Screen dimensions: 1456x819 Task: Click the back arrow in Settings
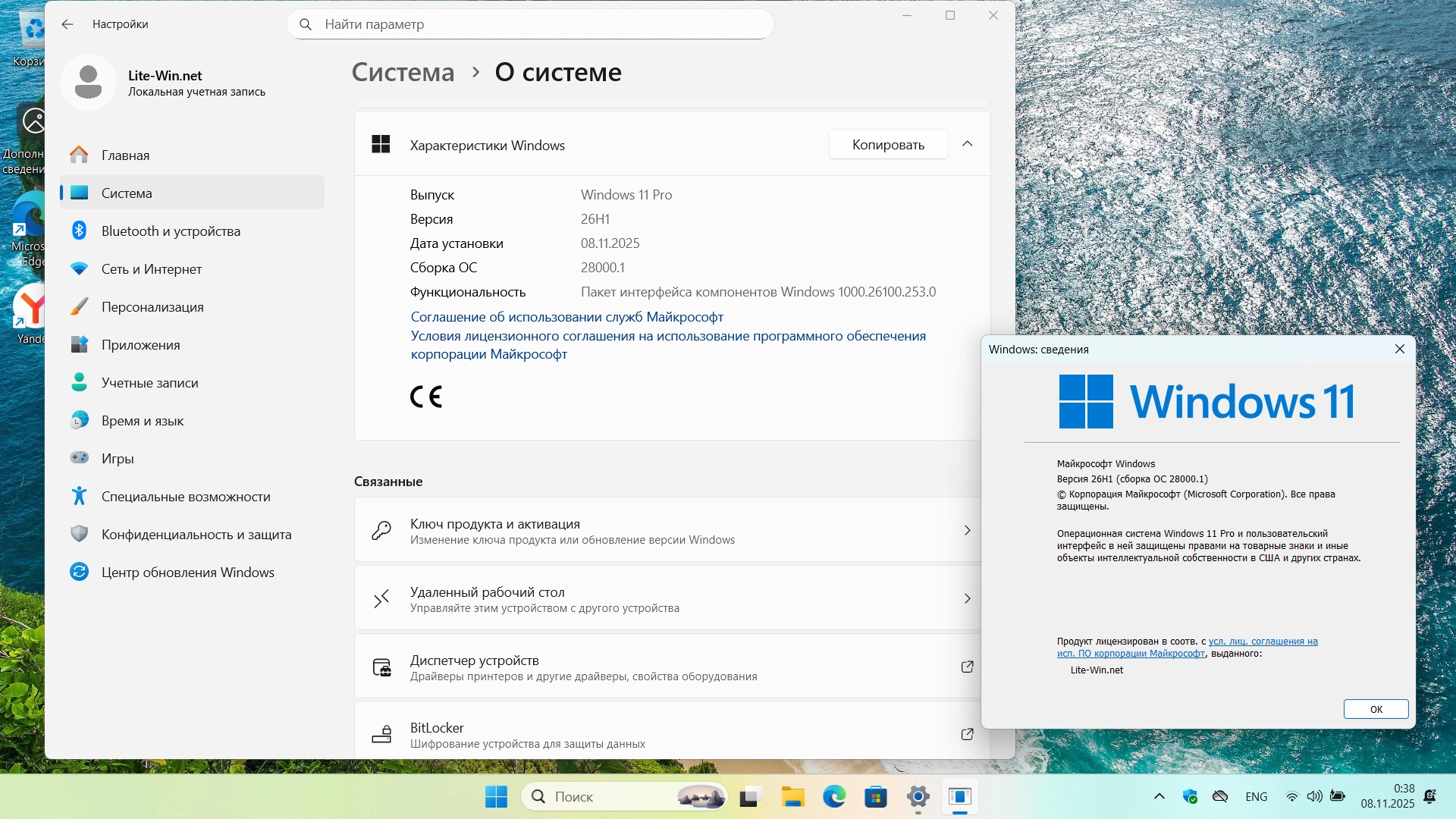(x=67, y=24)
